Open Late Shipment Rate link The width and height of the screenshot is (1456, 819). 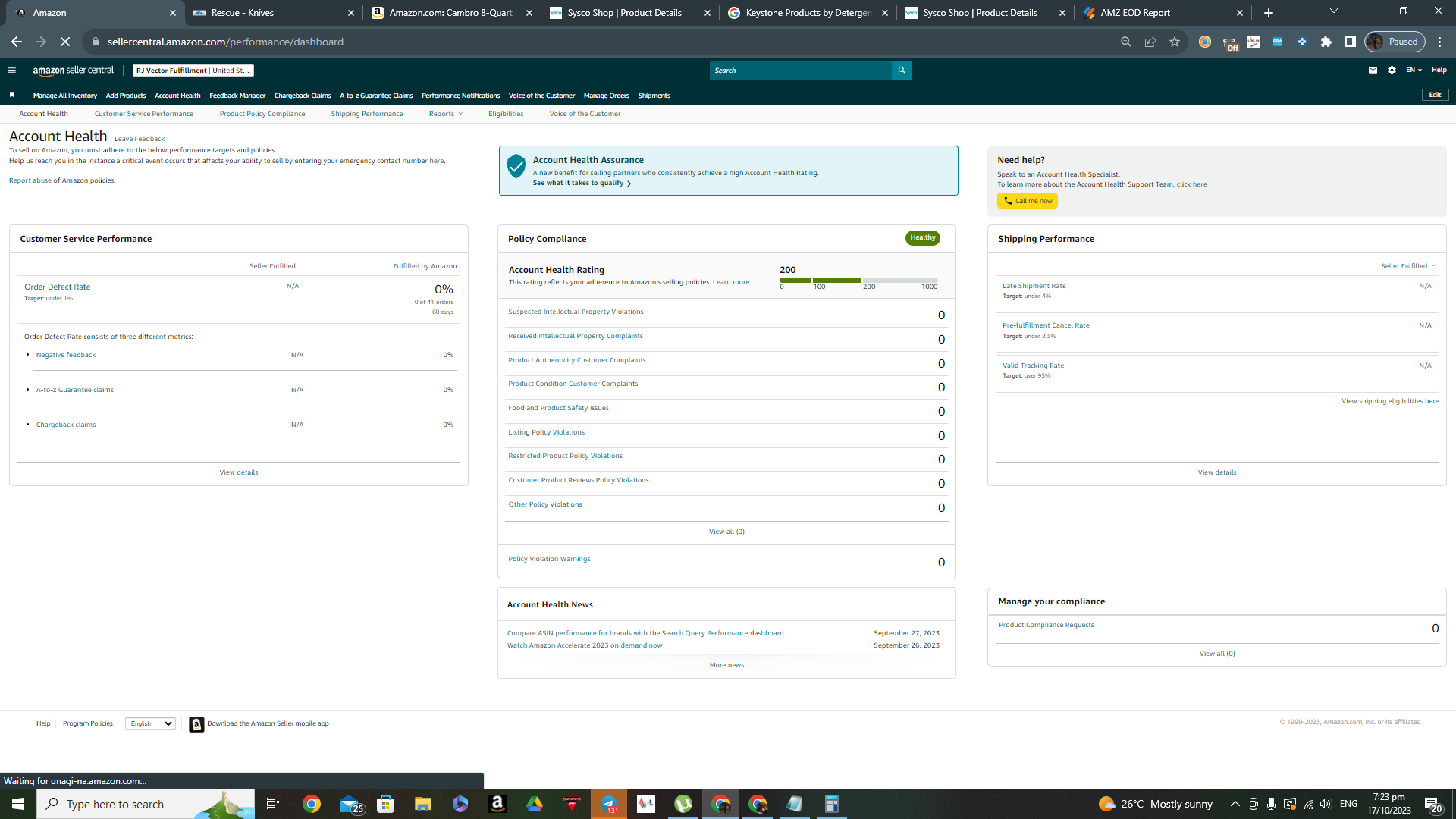[1034, 286]
